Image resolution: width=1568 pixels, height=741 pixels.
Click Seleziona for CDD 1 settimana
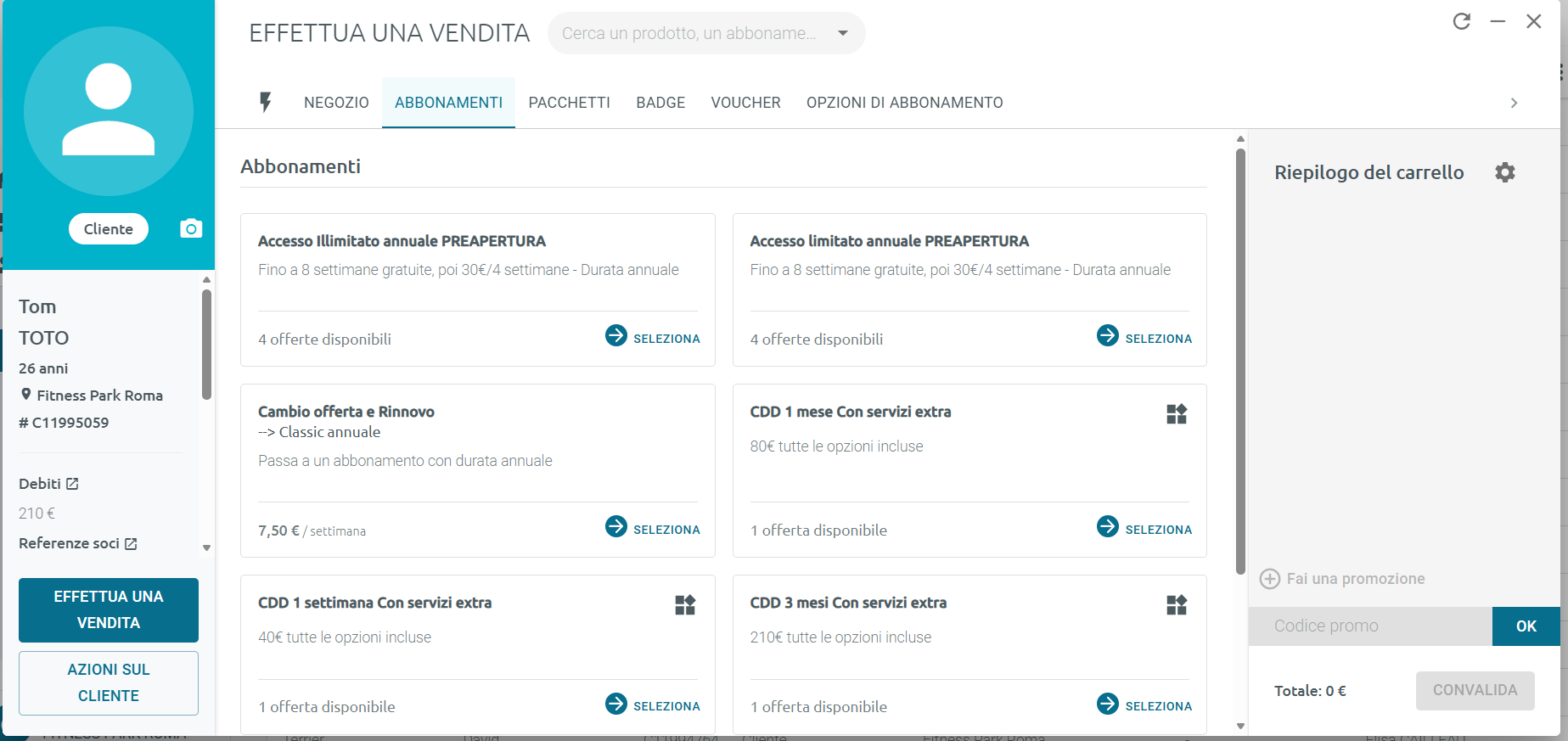coord(666,706)
